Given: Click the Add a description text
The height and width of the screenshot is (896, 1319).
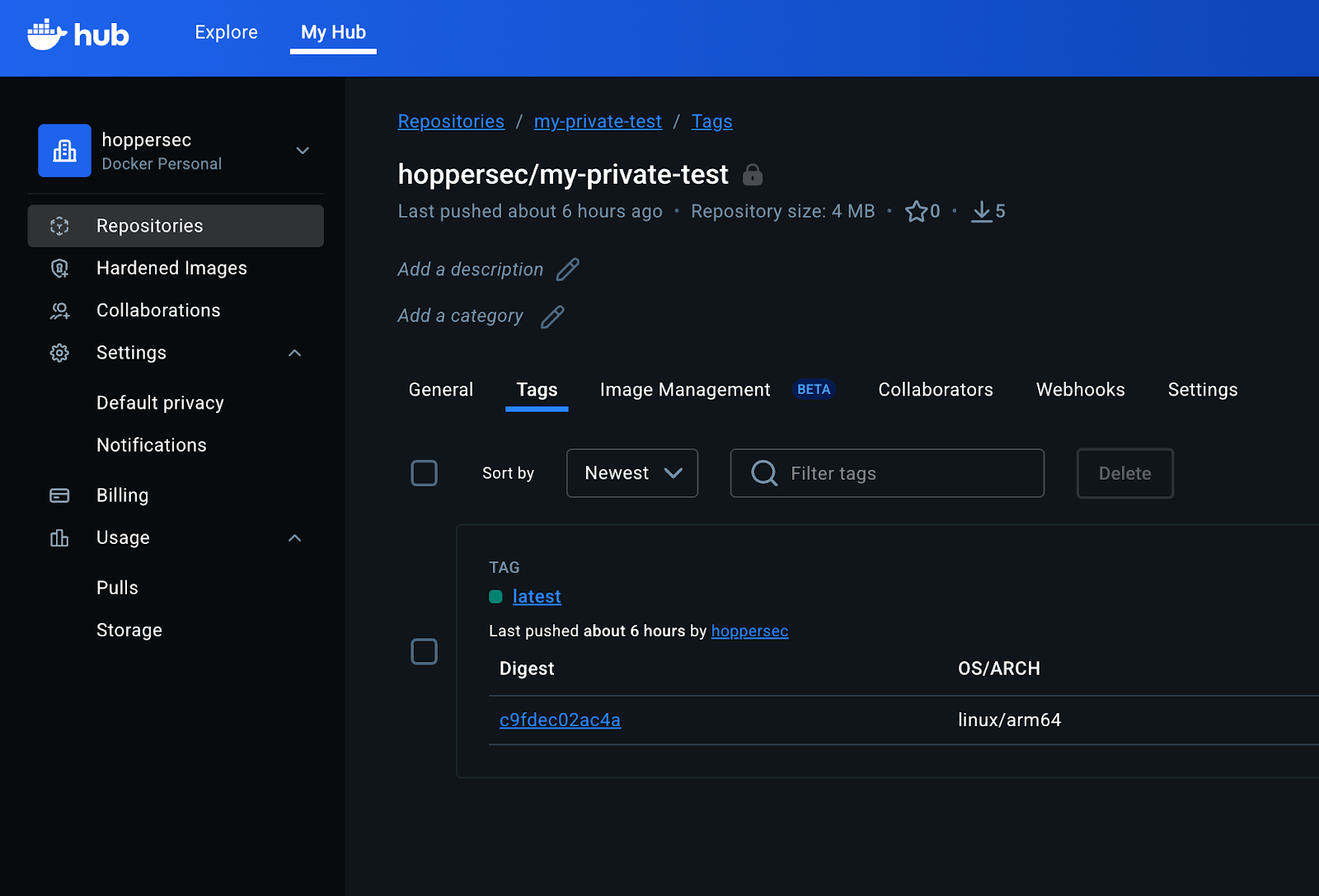Looking at the screenshot, I should (471, 270).
